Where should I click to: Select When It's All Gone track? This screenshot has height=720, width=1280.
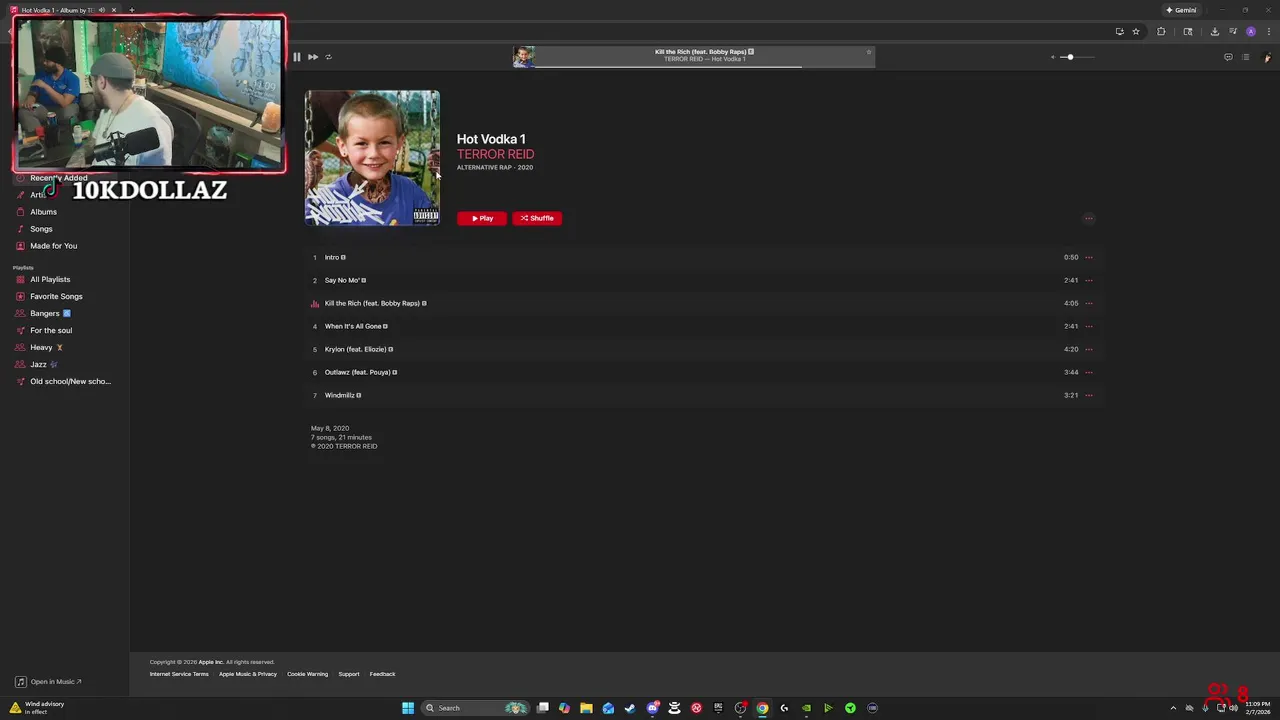tap(704, 326)
